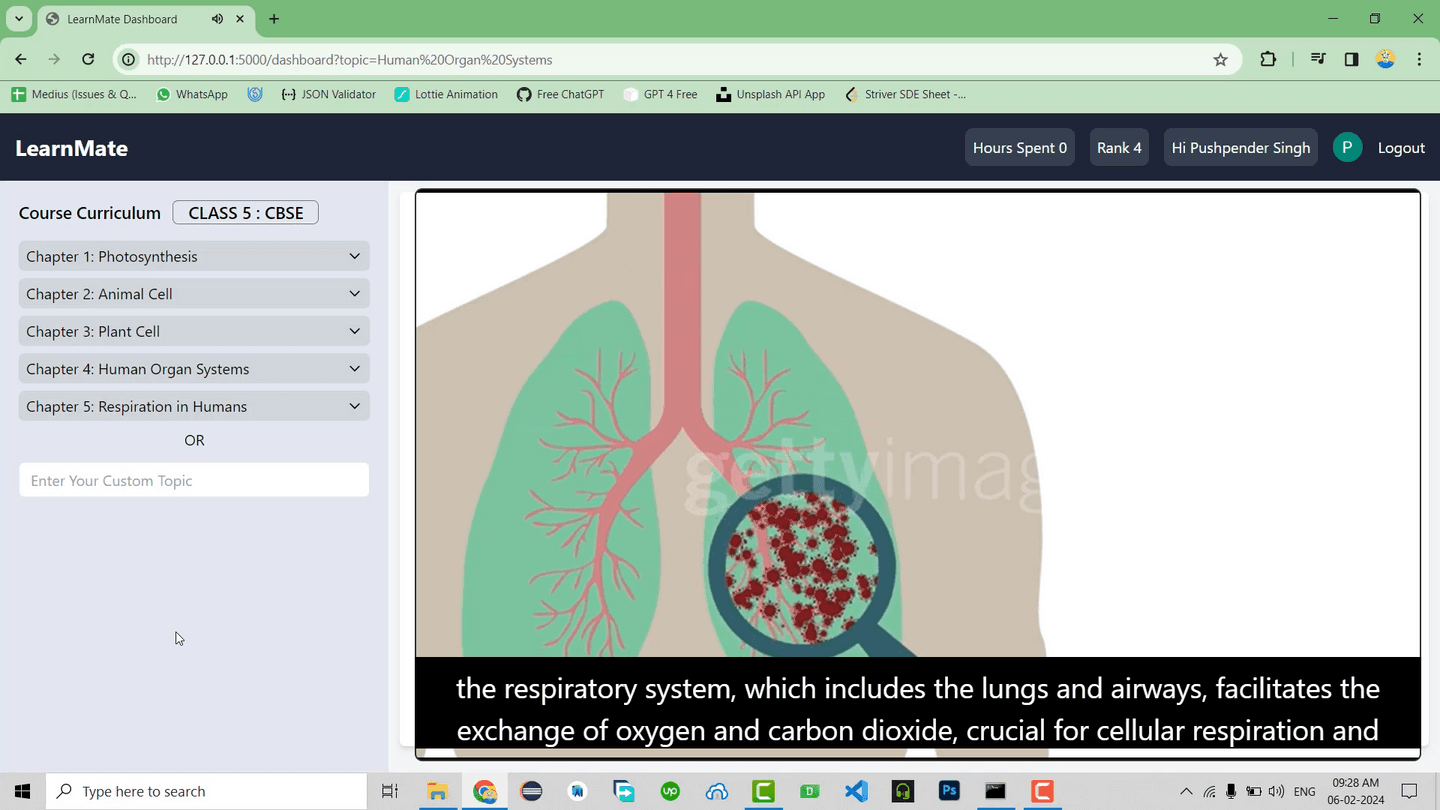This screenshot has width=1440, height=810.
Task: Open the WhatsApp bookmark
Action: point(192,94)
